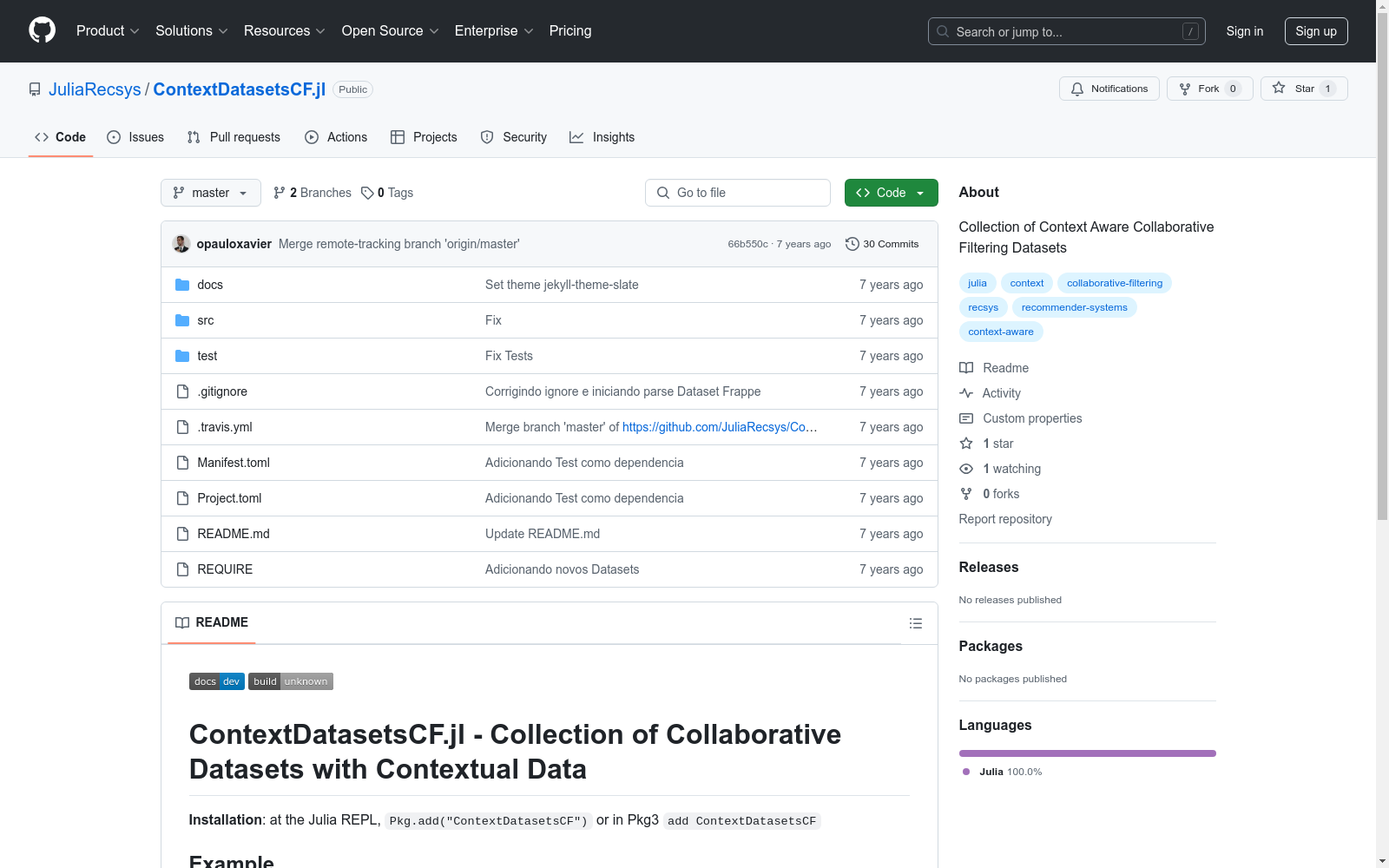Open the Project.toml file
This screenshot has width=1389, height=868.
[229, 498]
